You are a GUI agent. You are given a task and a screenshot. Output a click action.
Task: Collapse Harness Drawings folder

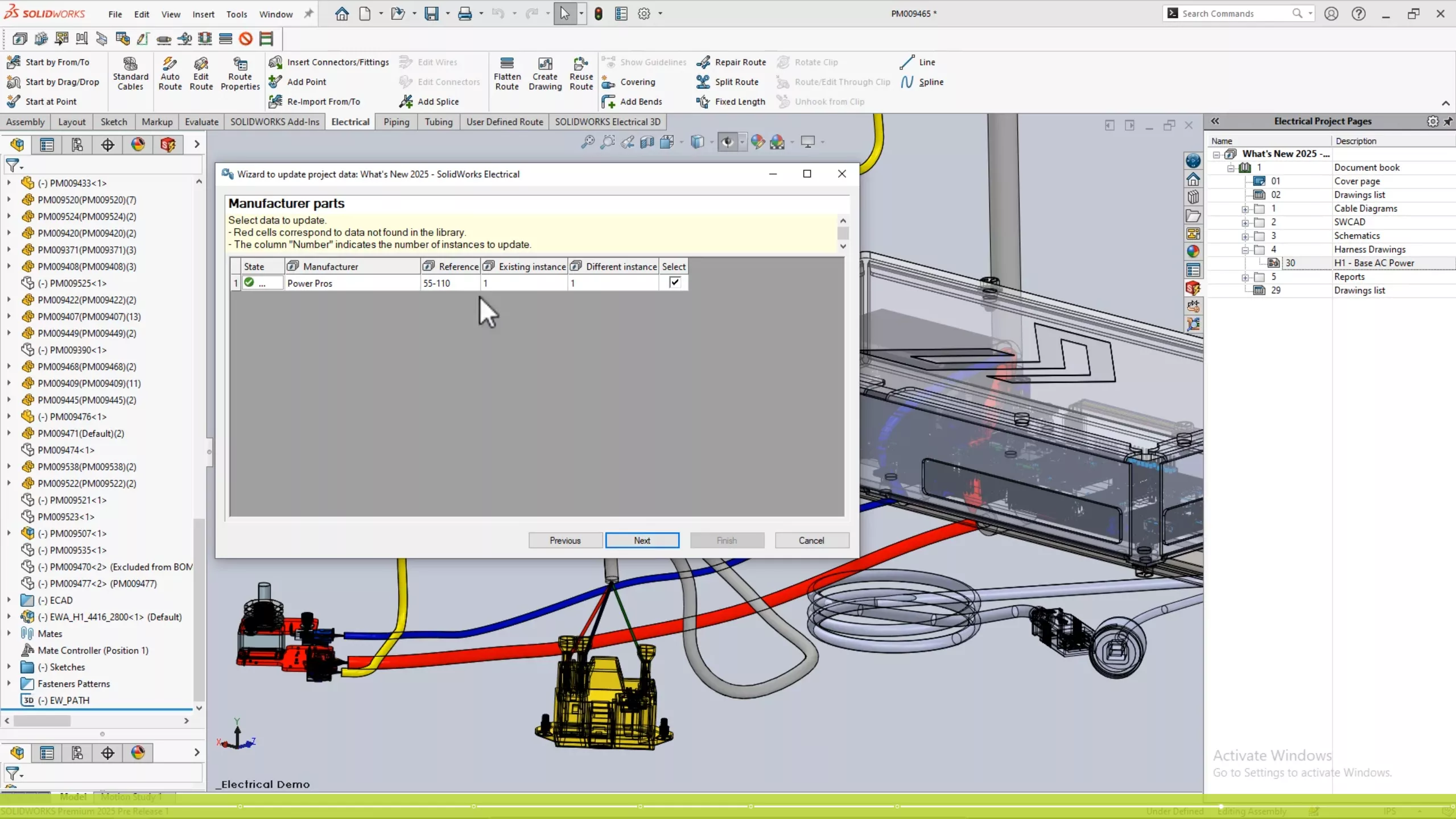pyautogui.click(x=1245, y=250)
